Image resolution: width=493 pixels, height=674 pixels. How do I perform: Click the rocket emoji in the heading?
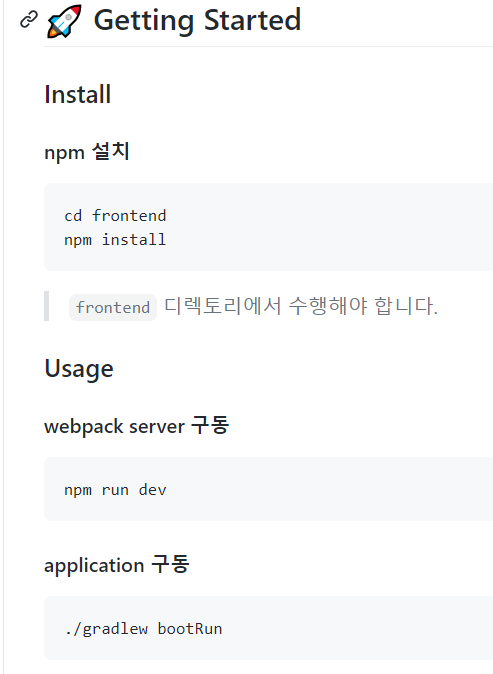click(64, 21)
